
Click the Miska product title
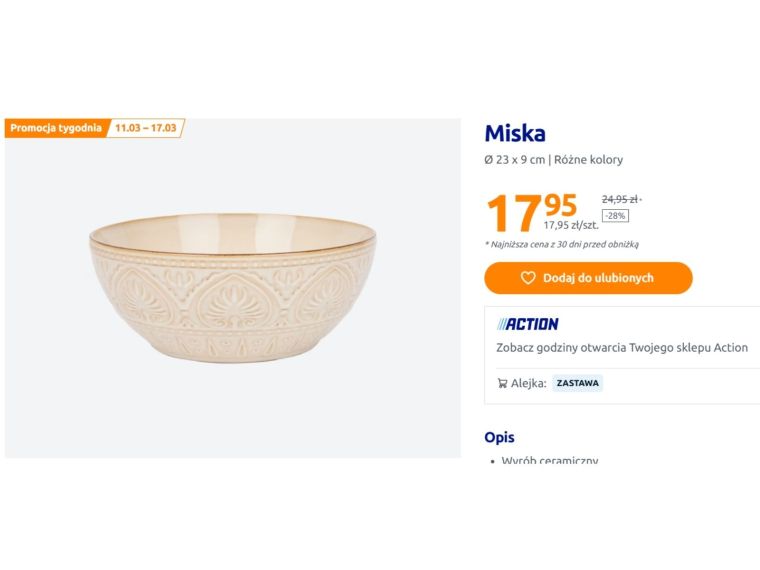pos(515,133)
